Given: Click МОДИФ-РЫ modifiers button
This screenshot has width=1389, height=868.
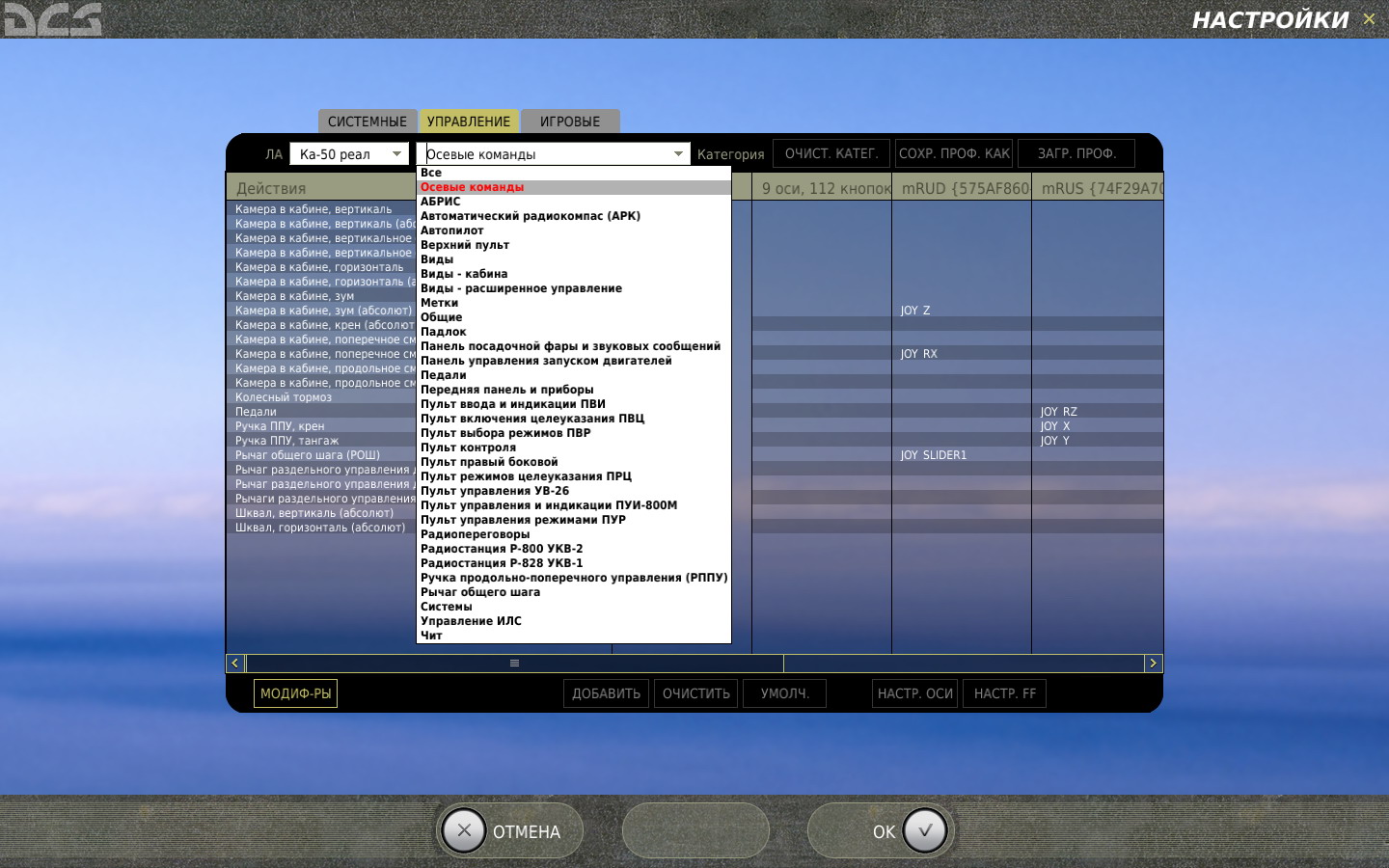Looking at the screenshot, I should pyautogui.click(x=295, y=693).
